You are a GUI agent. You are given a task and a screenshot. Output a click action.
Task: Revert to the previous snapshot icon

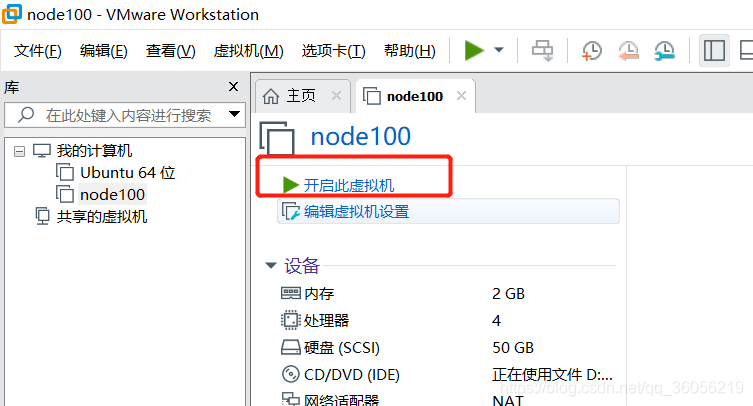coord(628,50)
